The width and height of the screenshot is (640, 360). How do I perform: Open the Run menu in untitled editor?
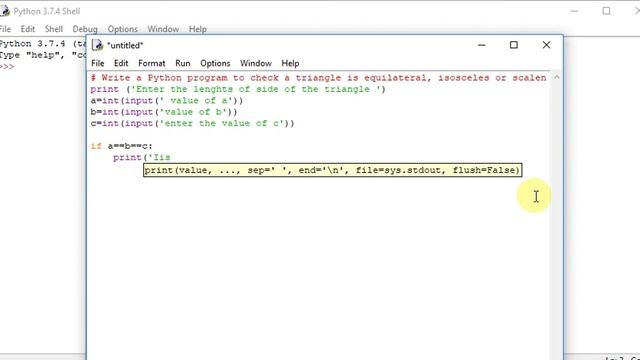(x=182, y=63)
